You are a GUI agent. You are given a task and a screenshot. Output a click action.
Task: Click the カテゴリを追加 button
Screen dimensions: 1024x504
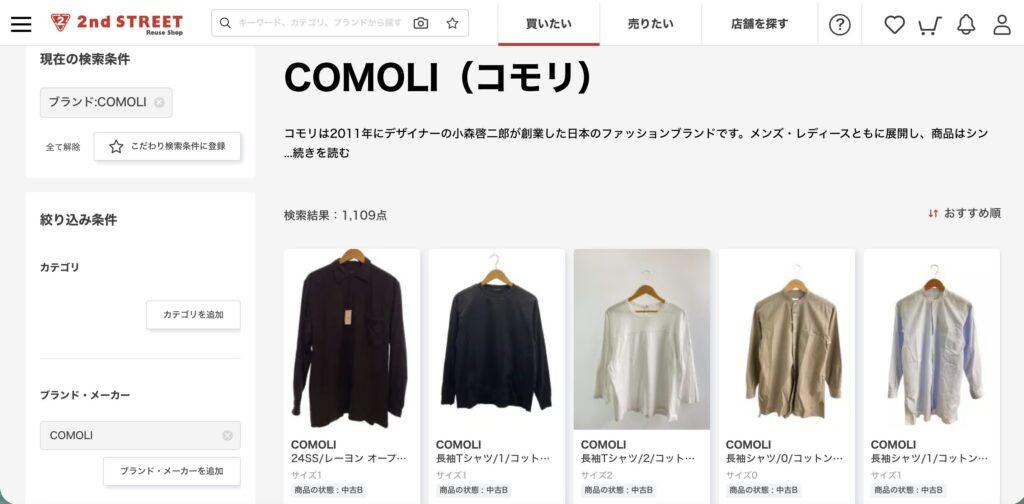coord(193,315)
